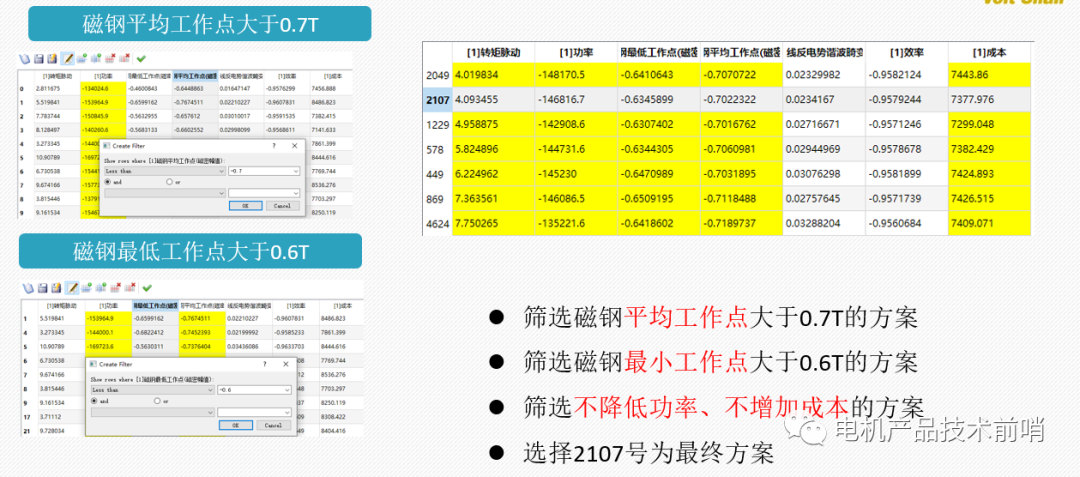The height and width of the screenshot is (477, 1080).
Task: Select the 'and' radio in the -0.6 filter dialog
Action: (x=94, y=401)
